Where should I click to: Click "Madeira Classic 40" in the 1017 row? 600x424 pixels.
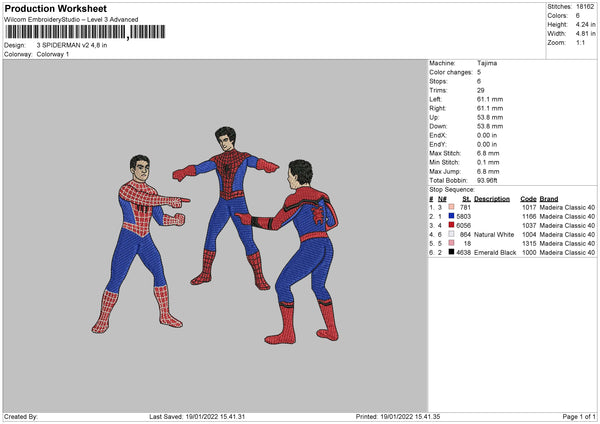pyautogui.click(x=567, y=207)
